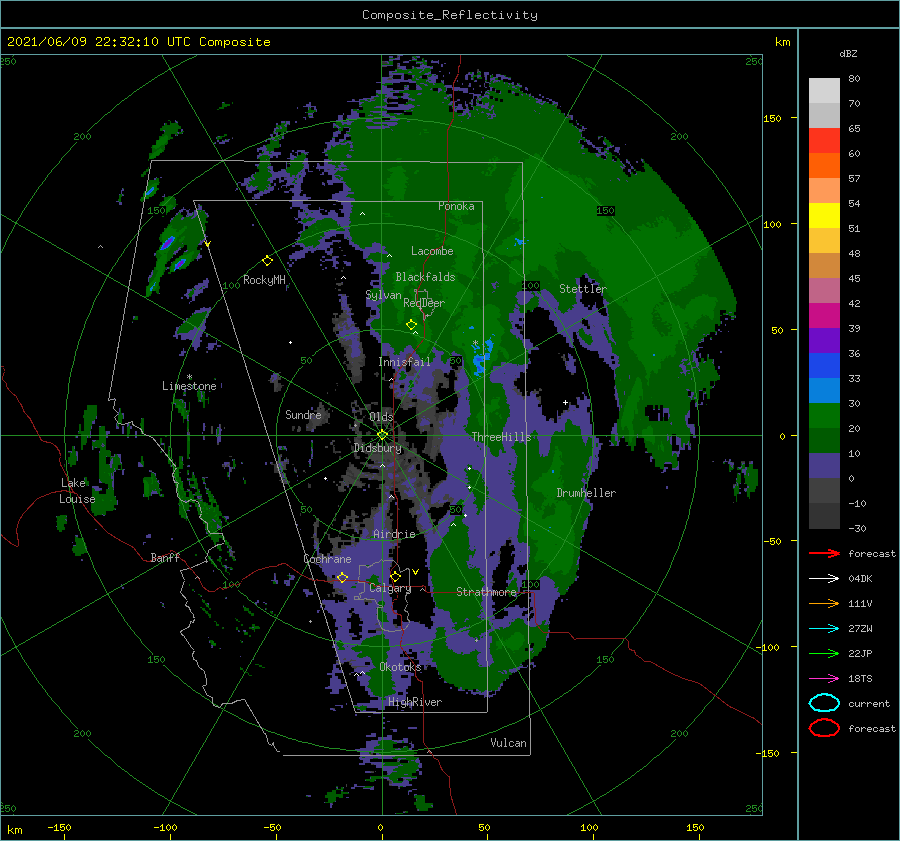Click the Blackfalds label on the map
The width and height of the screenshot is (900, 841).
click(425, 277)
